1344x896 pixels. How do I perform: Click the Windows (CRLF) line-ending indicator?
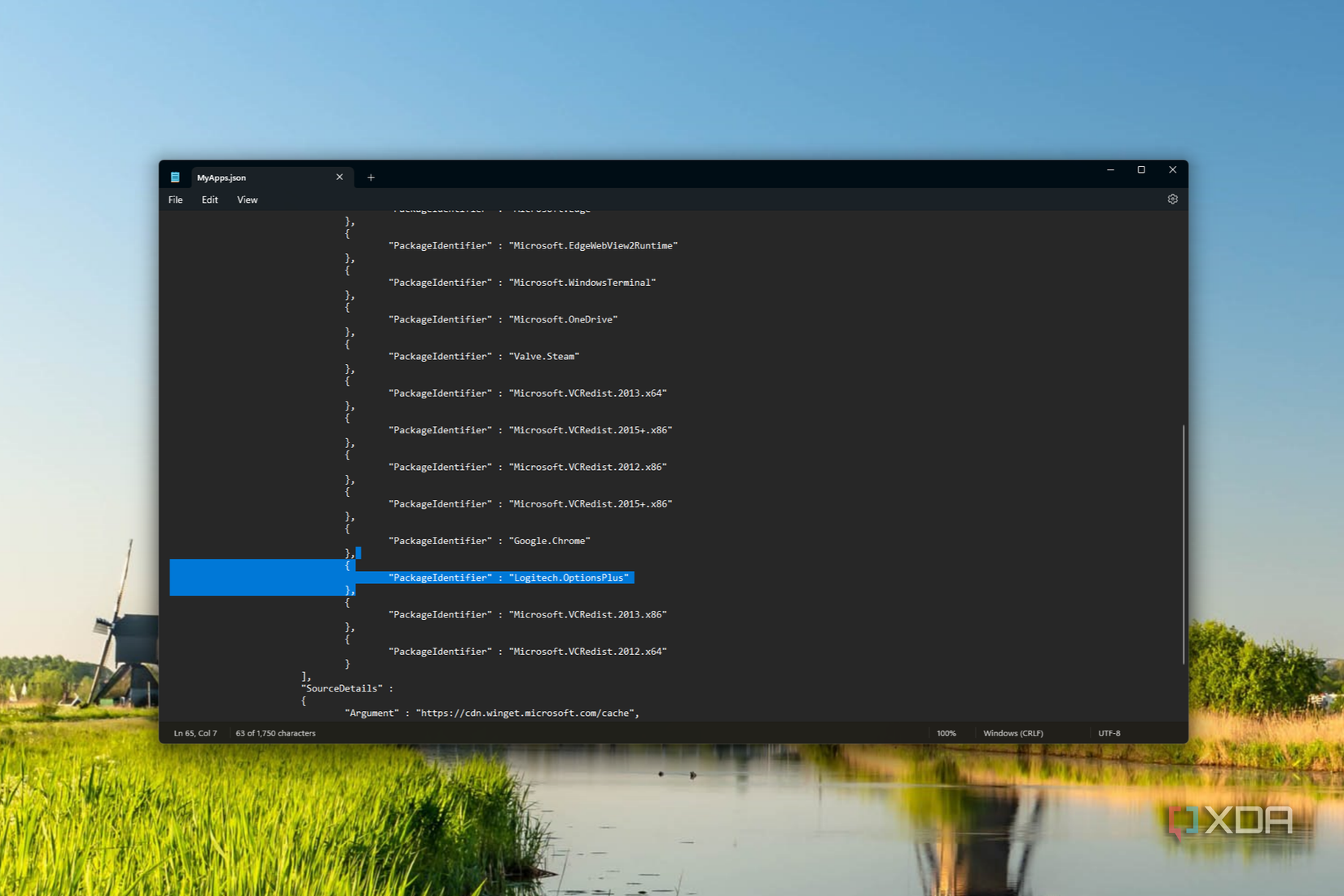click(1012, 732)
